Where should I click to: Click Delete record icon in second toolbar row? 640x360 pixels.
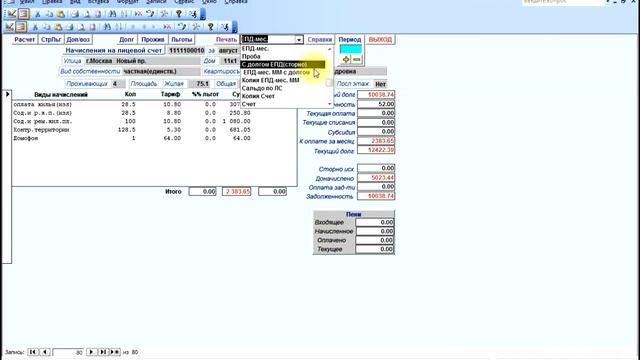167,27
